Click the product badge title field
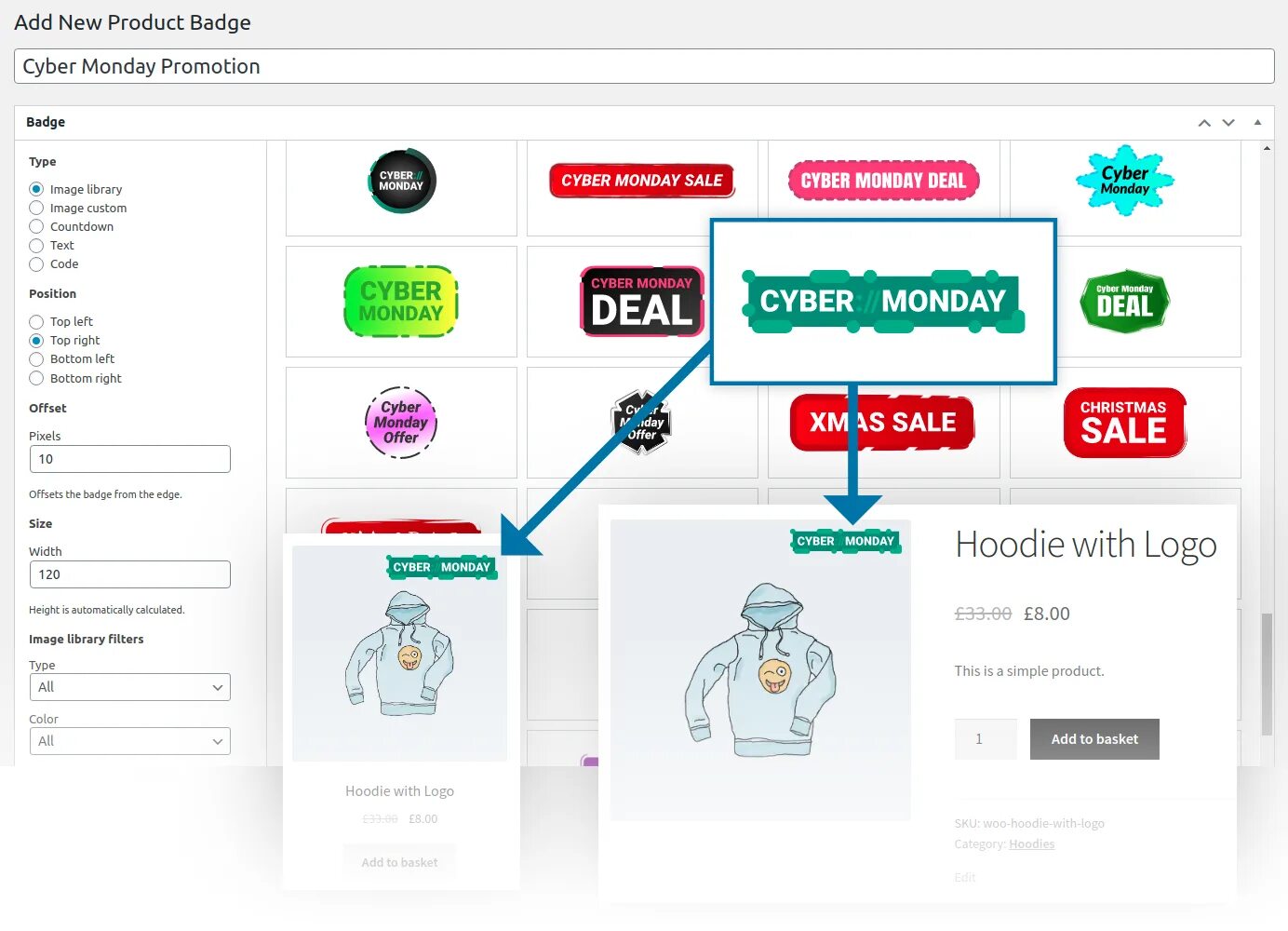1288x931 pixels. (644, 66)
